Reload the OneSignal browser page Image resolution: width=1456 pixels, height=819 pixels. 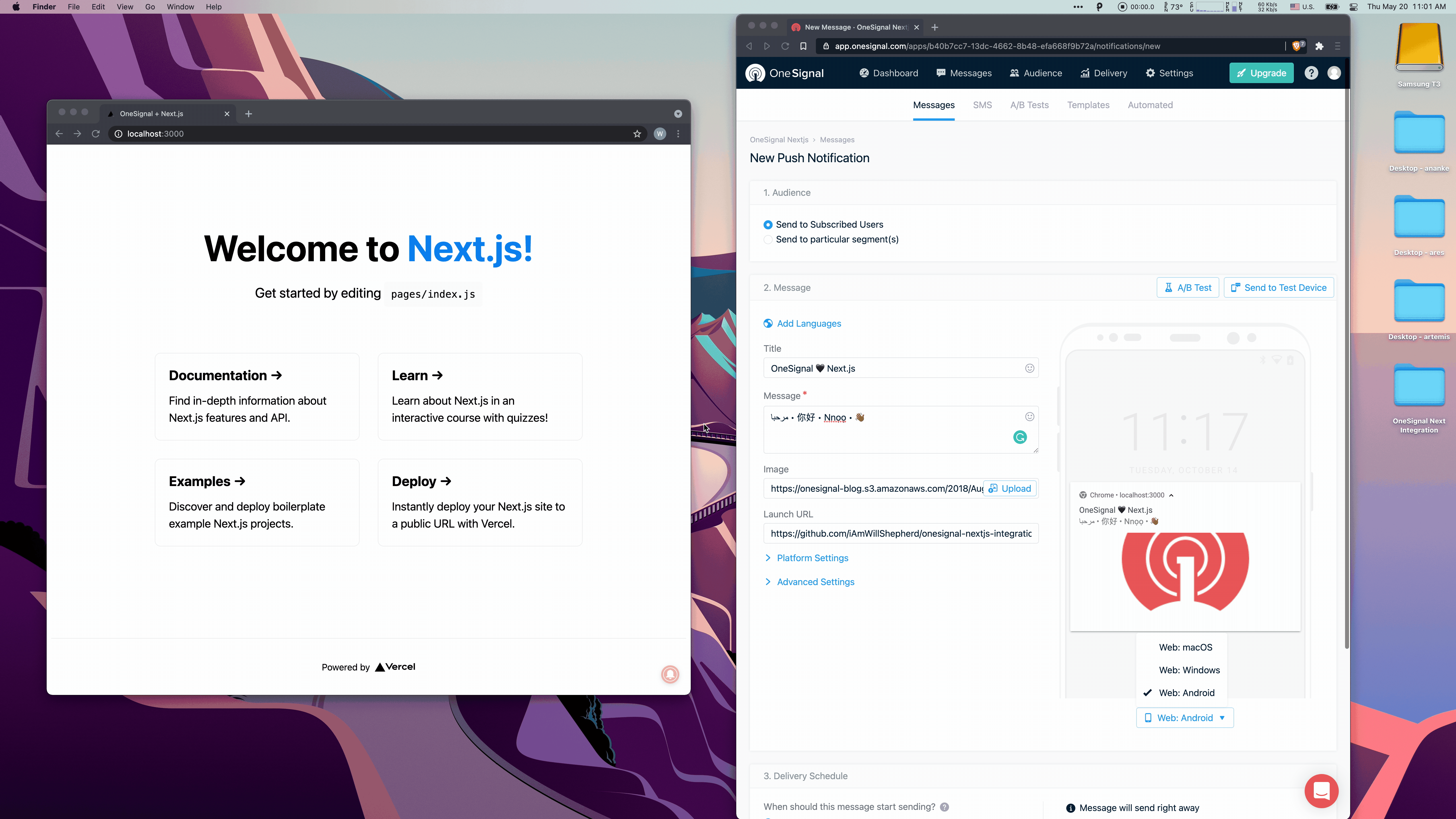(x=785, y=46)
